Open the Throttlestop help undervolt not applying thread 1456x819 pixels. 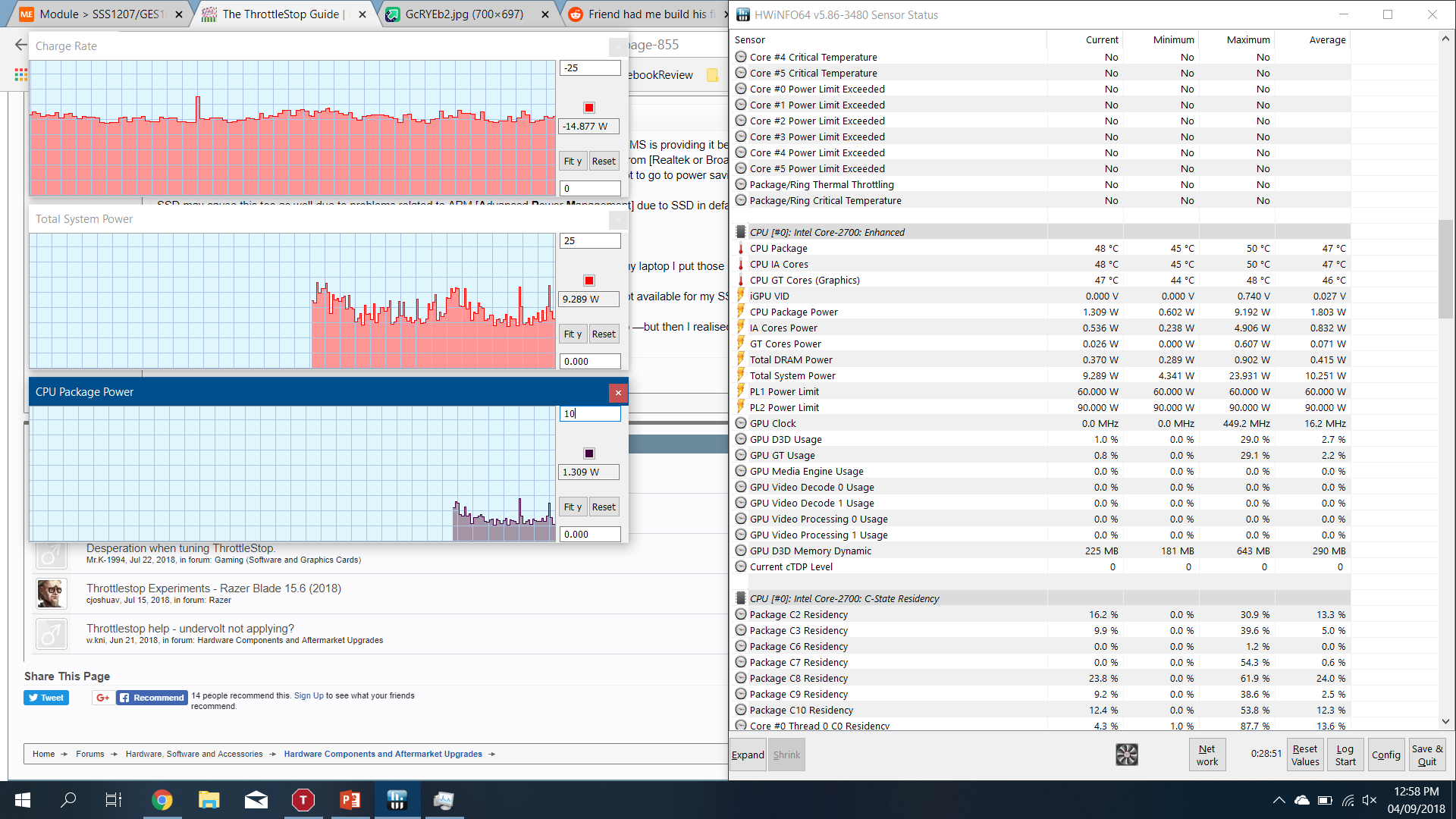click(190, 628)
